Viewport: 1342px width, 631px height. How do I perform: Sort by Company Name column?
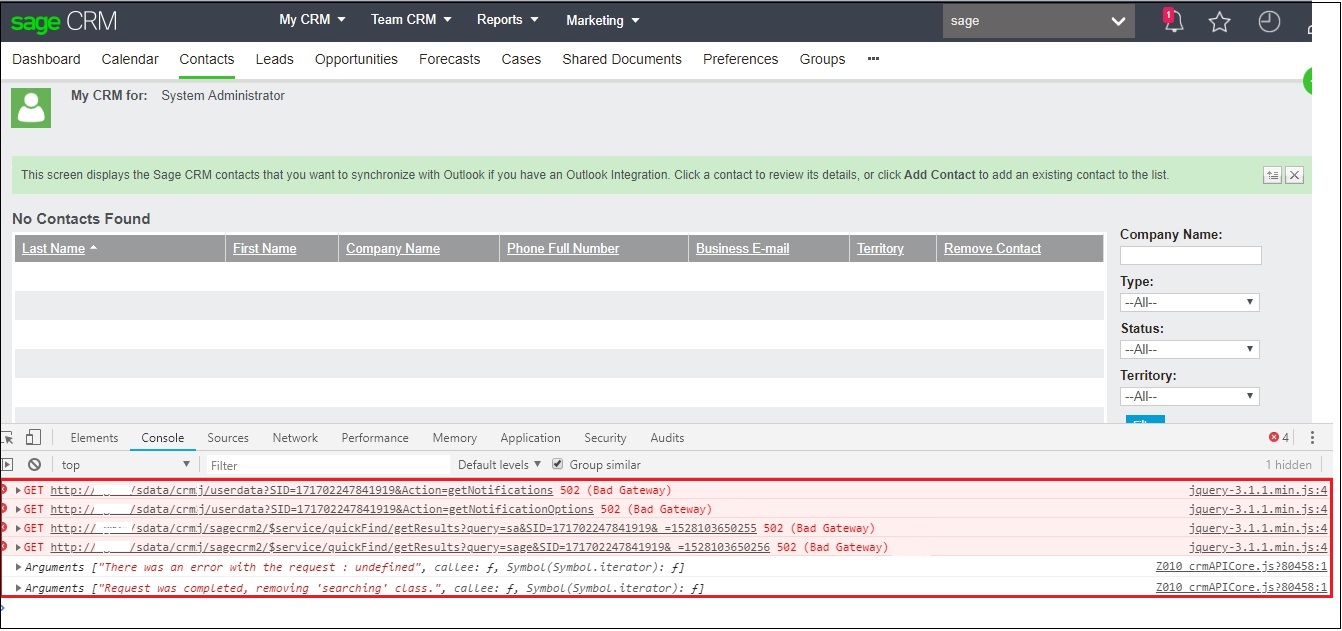coord(393,248)
